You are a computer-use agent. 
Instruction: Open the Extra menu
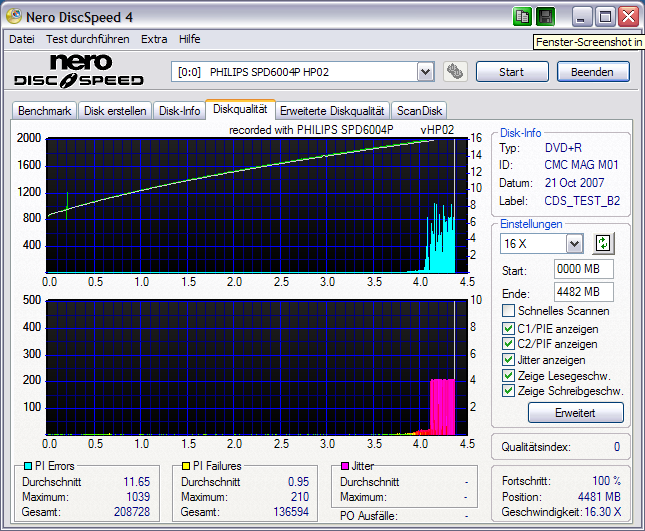click(154, 39)
